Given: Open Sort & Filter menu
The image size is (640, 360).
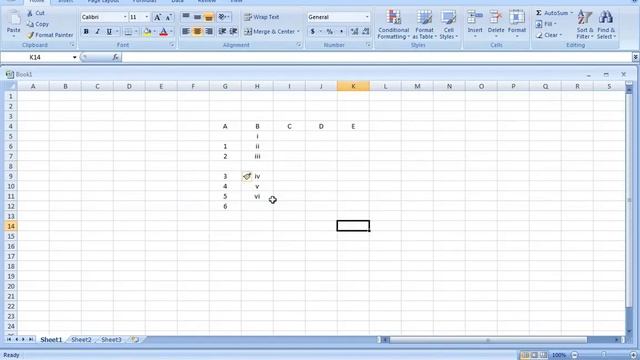Looking at the screenshot, I should click(x=584, y=24).
